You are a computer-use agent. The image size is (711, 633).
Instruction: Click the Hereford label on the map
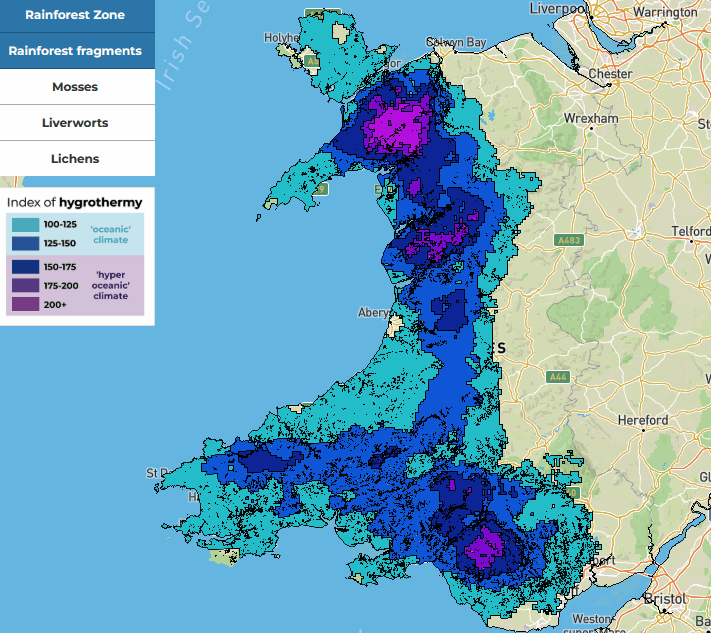pos(643,420)
